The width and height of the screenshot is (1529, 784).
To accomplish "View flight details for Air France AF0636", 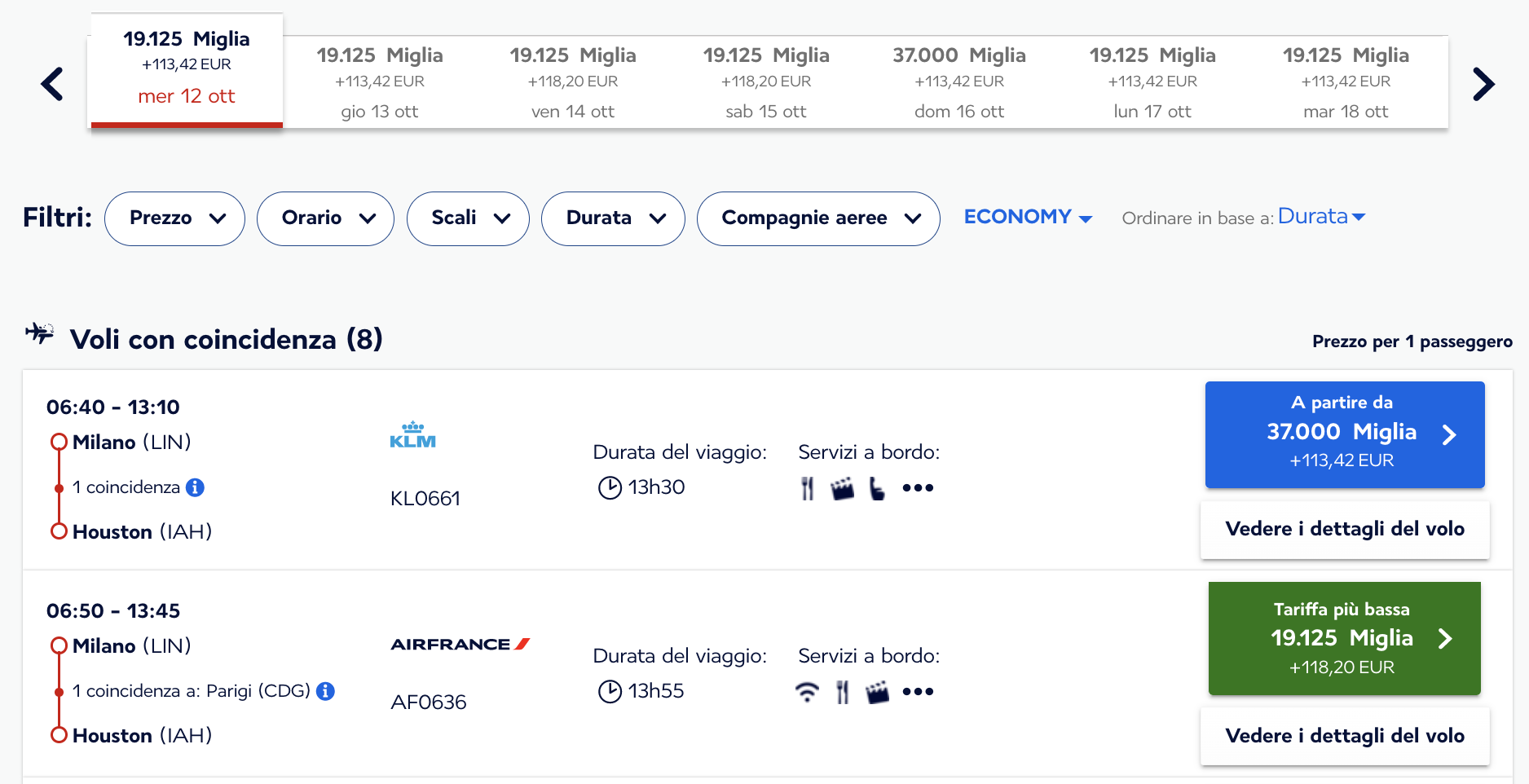I will click(x=1345, y=736).
